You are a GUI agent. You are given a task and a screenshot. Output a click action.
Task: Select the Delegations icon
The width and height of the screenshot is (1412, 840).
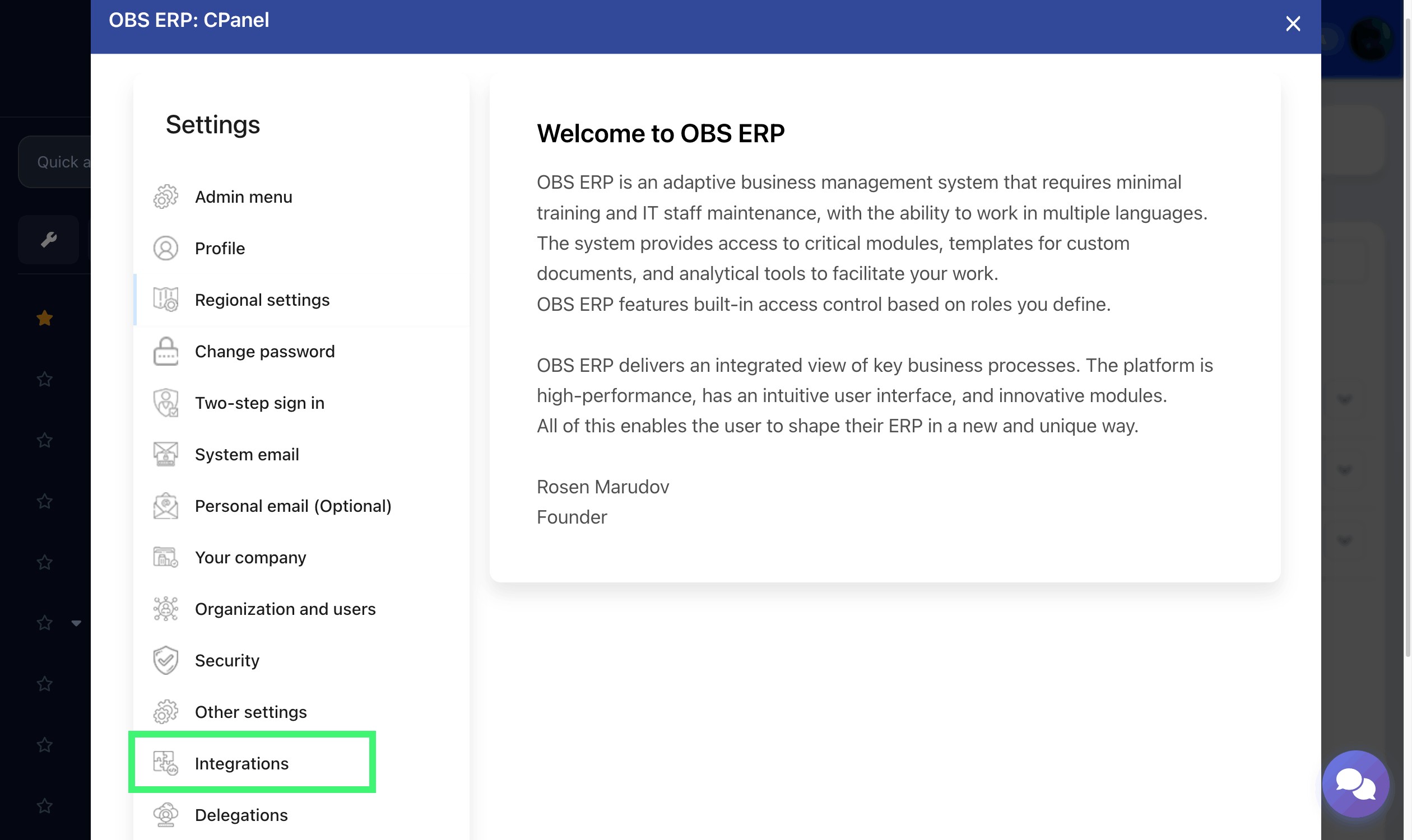click(165, 815)
